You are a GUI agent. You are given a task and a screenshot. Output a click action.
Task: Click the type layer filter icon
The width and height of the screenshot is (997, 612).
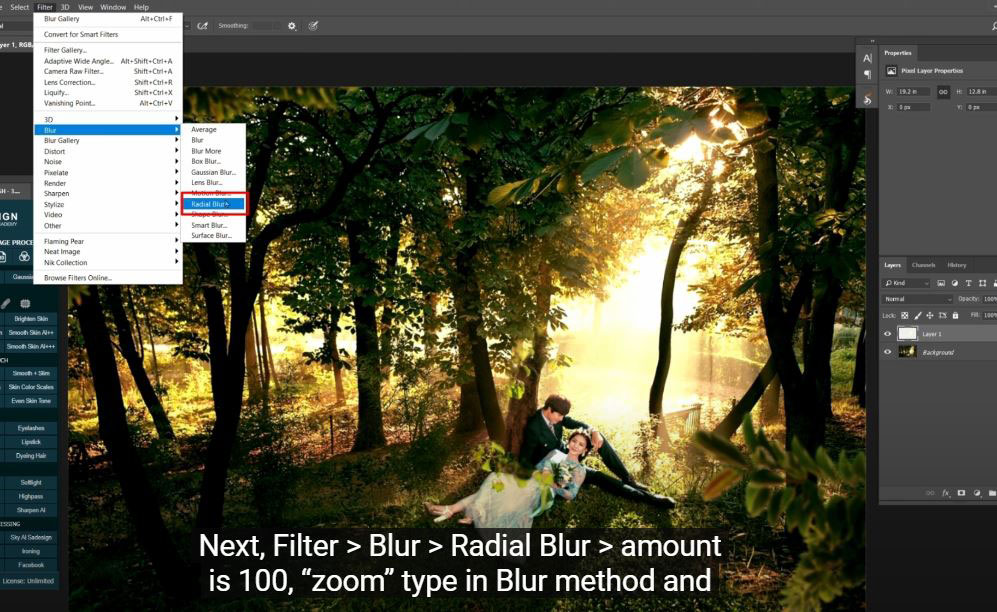click(x=968, y=284)
